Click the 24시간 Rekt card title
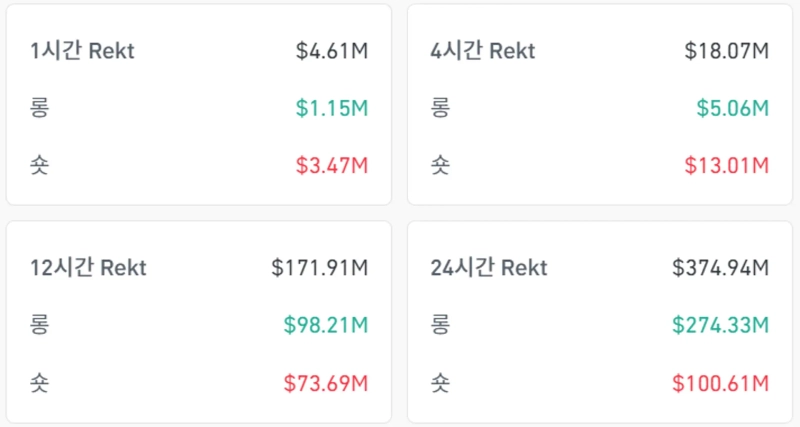 pyautogui.click(x=489, y=268)
